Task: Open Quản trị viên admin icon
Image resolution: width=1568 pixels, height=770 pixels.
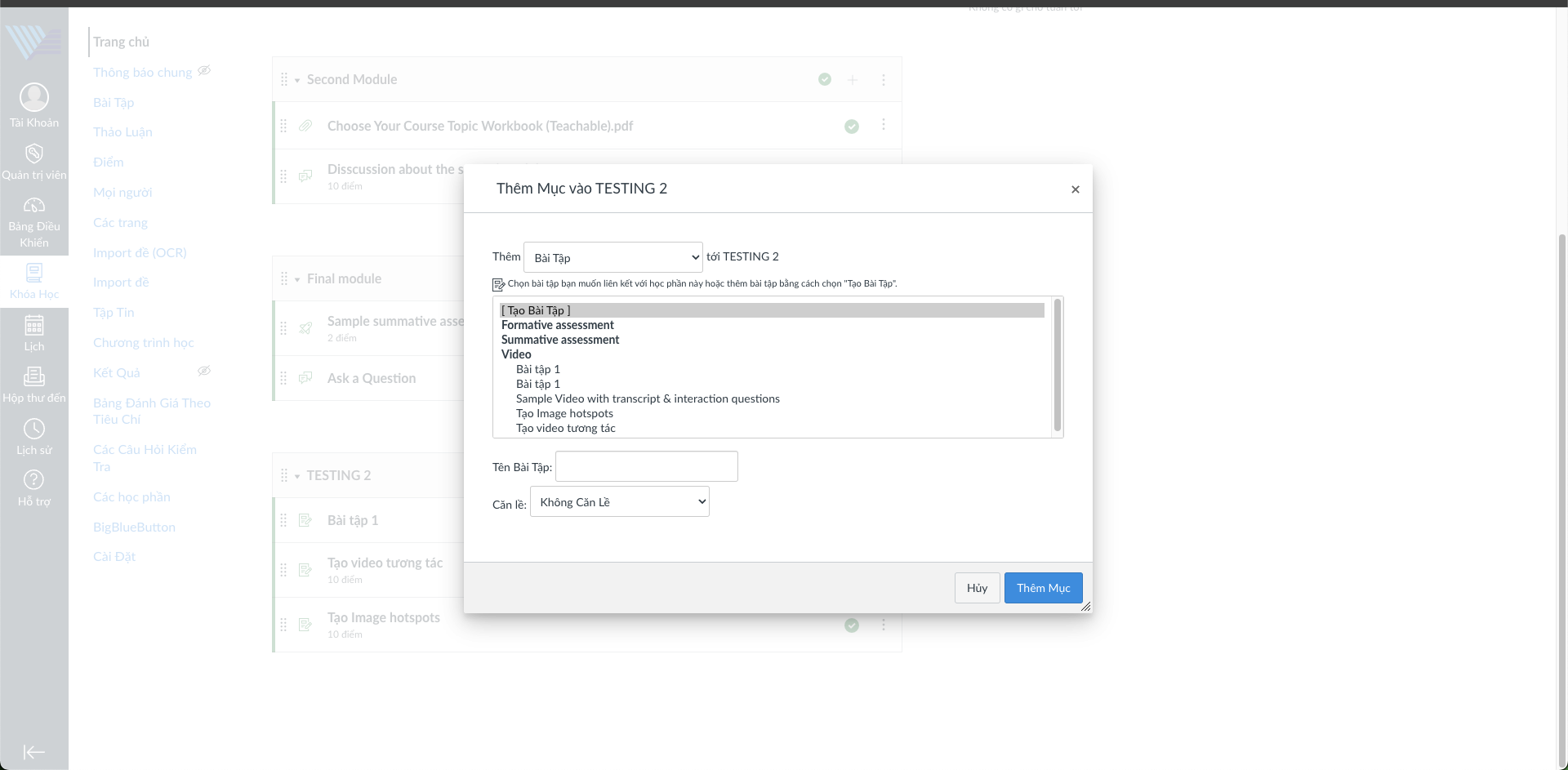Action: point(33,154)
